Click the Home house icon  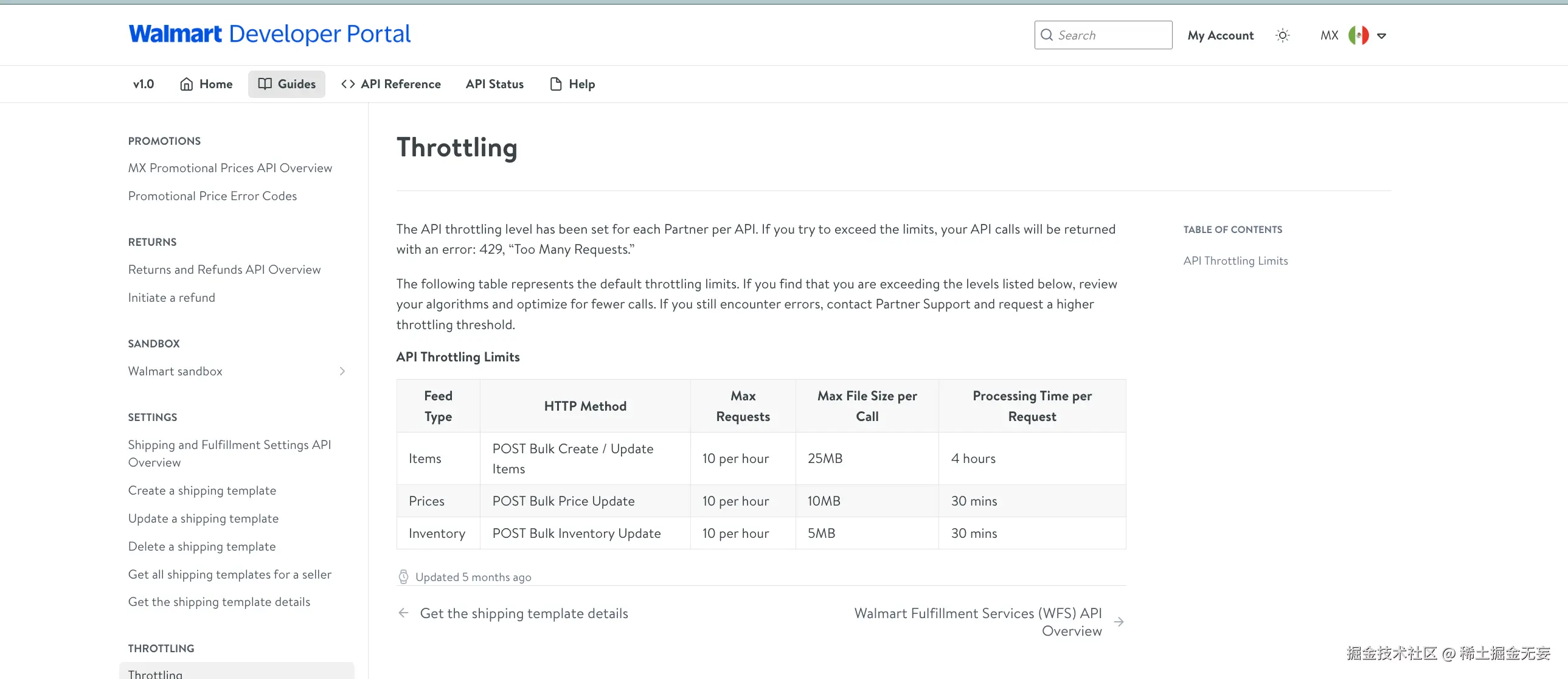pyautogui.click(x=186, y=84)
